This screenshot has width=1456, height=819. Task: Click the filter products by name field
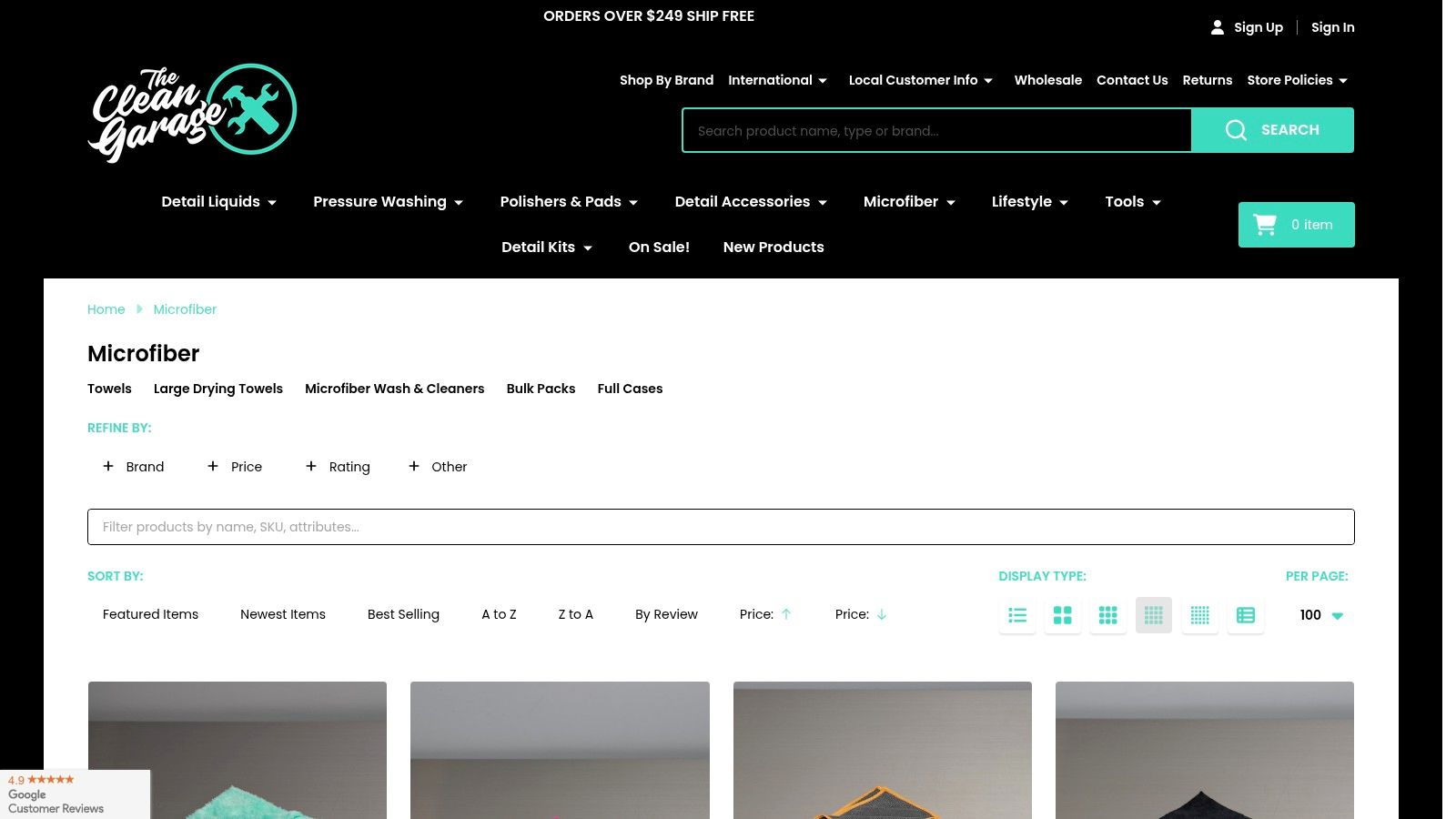point(721,527)
